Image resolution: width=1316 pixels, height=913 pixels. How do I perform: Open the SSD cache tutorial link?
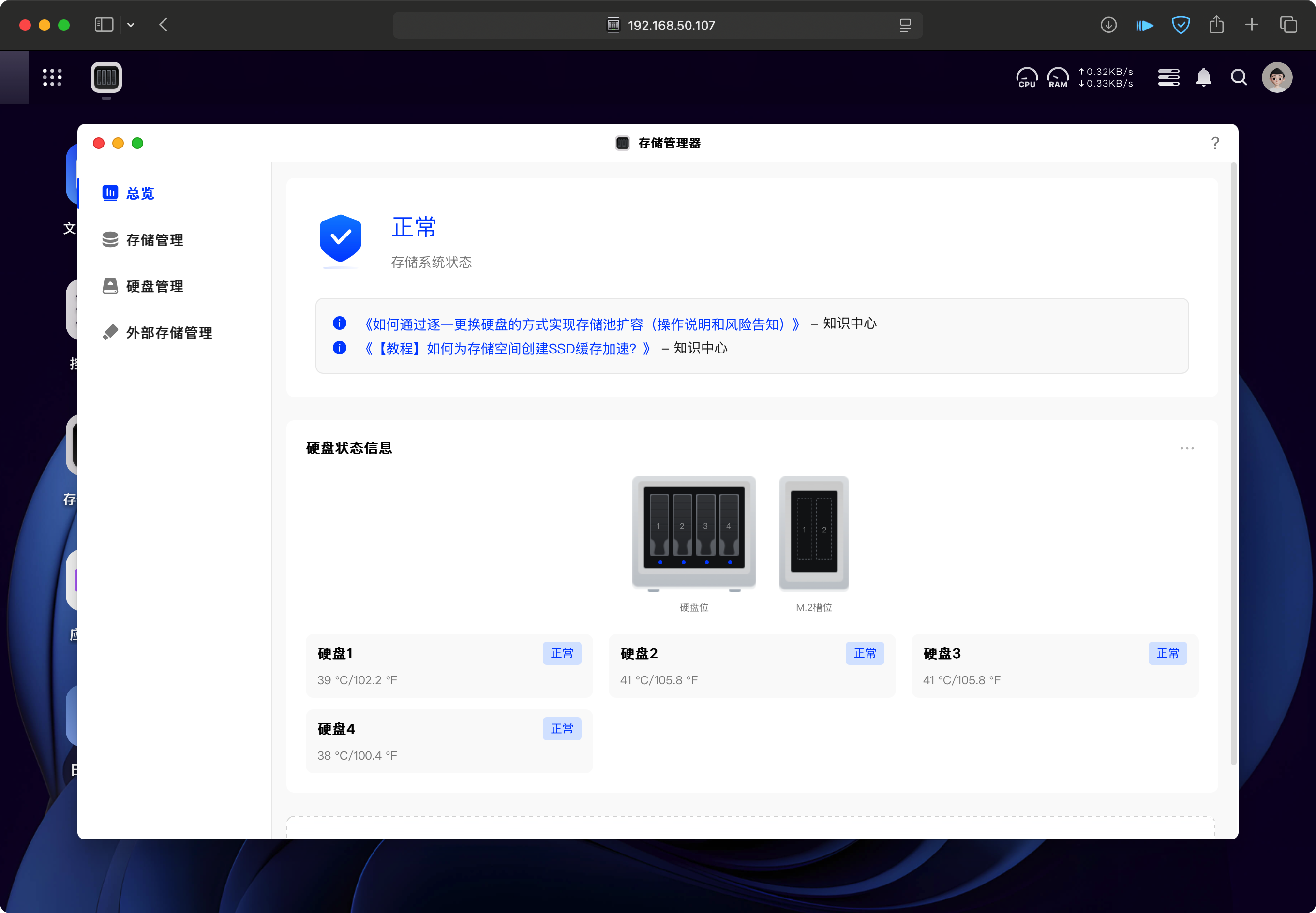pos(508,348)
